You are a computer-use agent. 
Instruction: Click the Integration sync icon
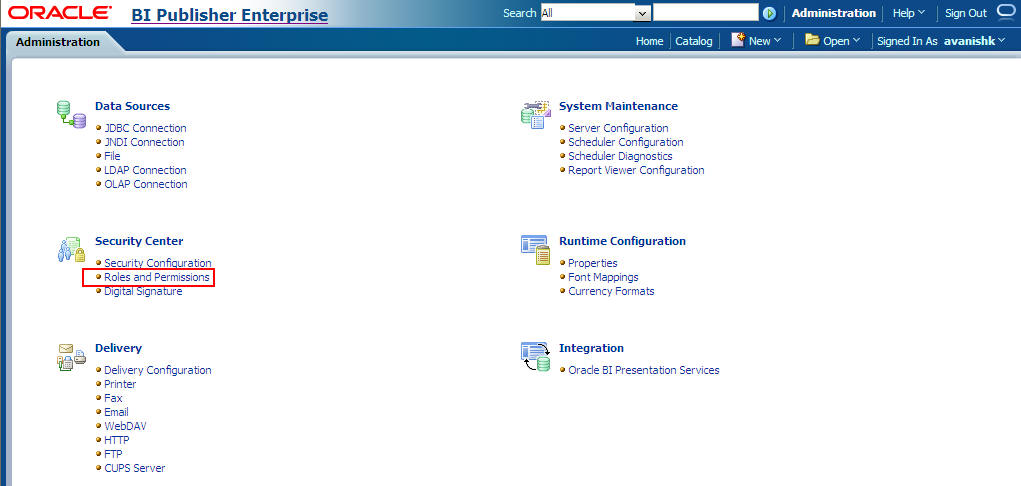tap(536, 357)
